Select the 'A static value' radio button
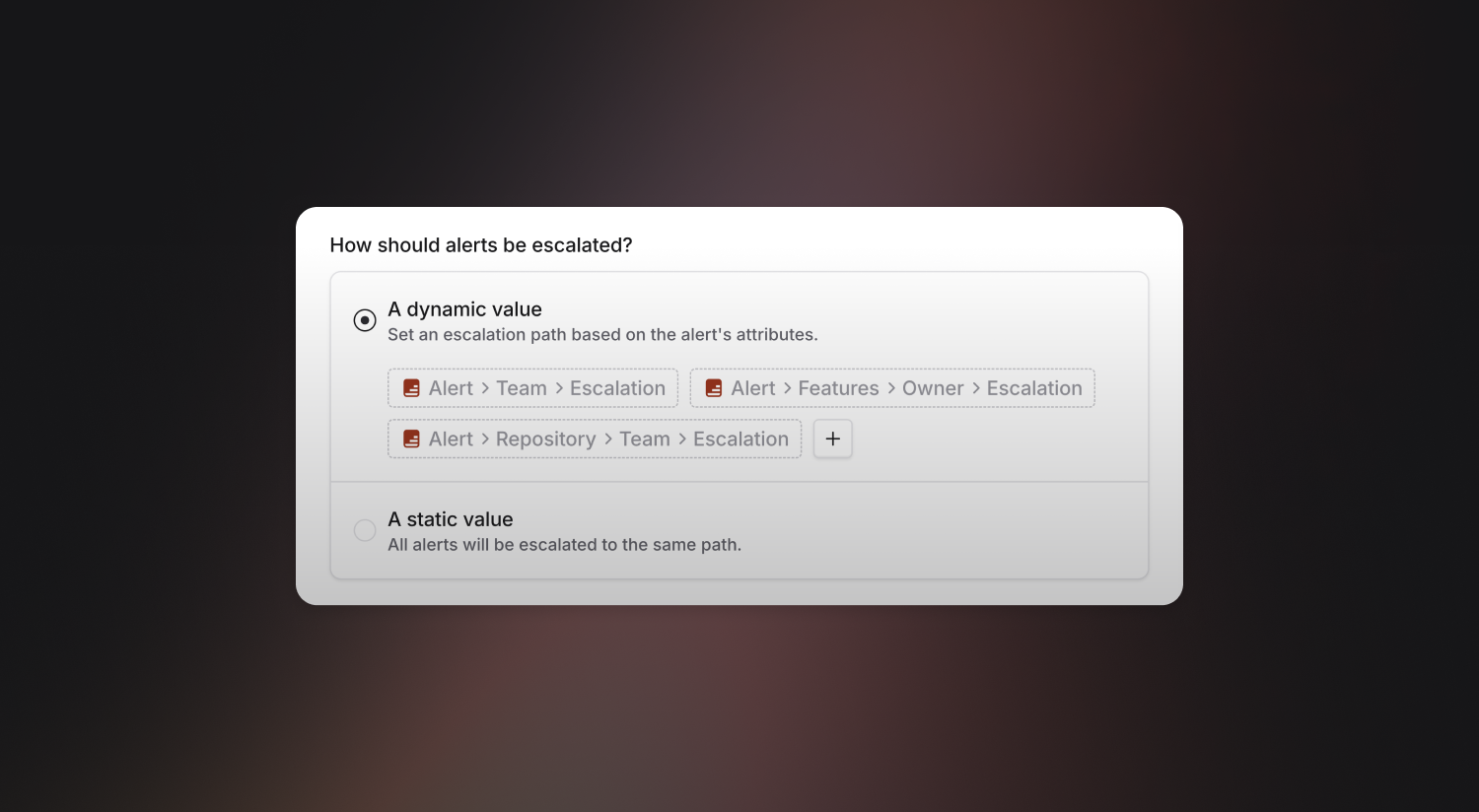 click(x=365, y=530)
